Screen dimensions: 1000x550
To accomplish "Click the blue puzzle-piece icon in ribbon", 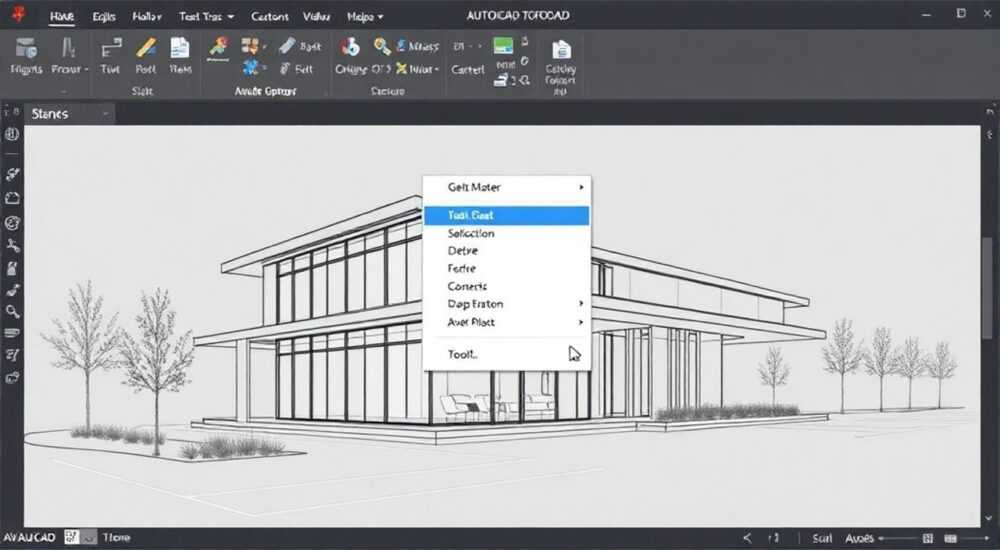I will (x=250, y=68).
